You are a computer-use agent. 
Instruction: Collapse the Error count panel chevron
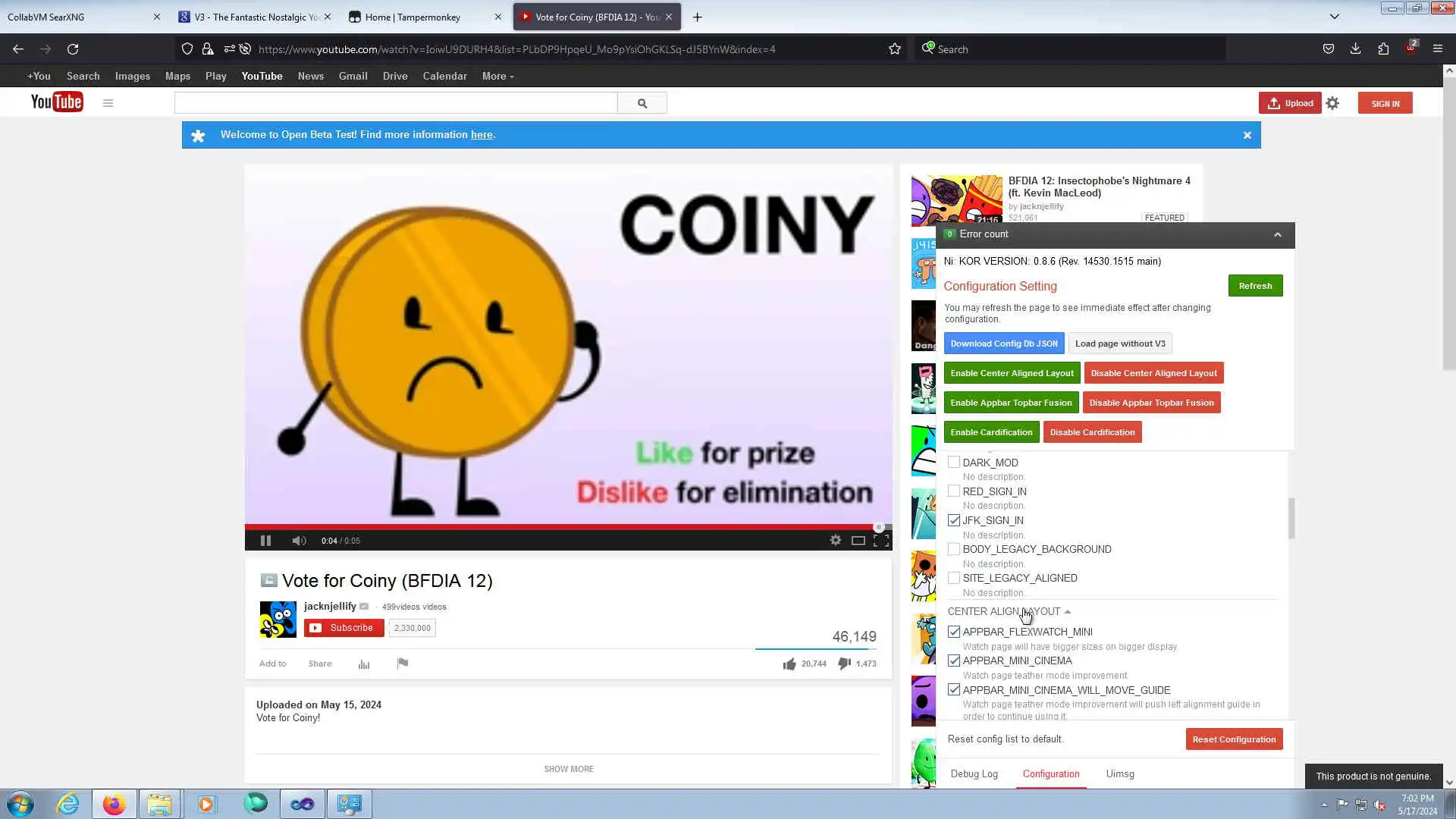(x=1278, y=234)
